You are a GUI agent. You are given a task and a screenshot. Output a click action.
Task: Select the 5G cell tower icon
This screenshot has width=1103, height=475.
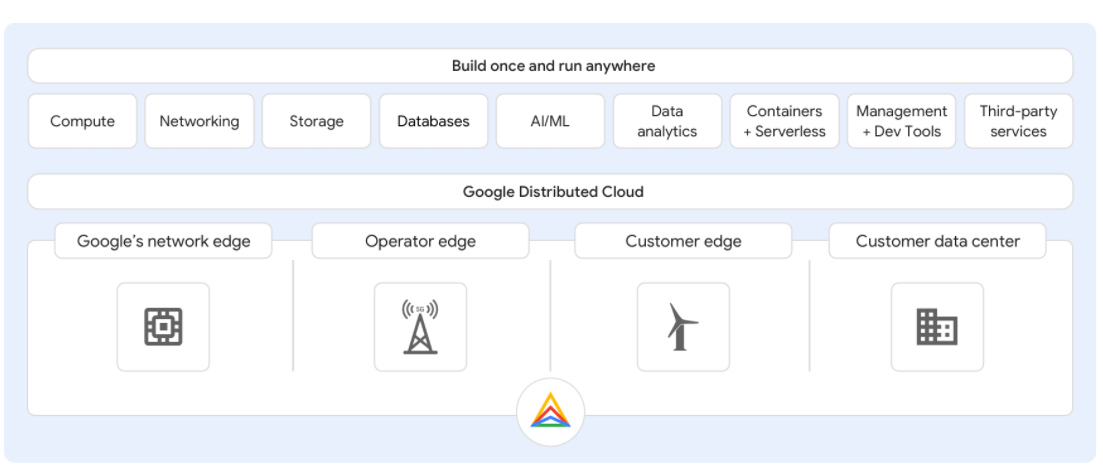(x=420, y=327)
